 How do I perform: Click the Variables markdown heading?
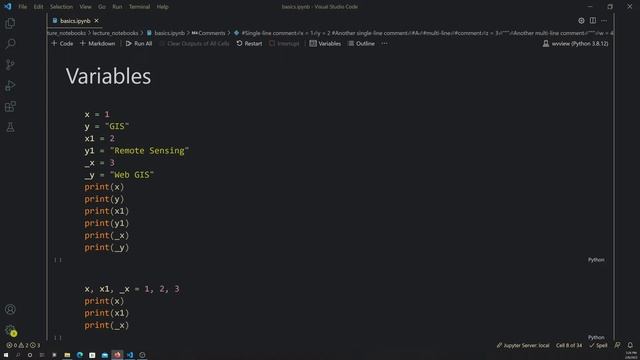(x=108, y=76)
